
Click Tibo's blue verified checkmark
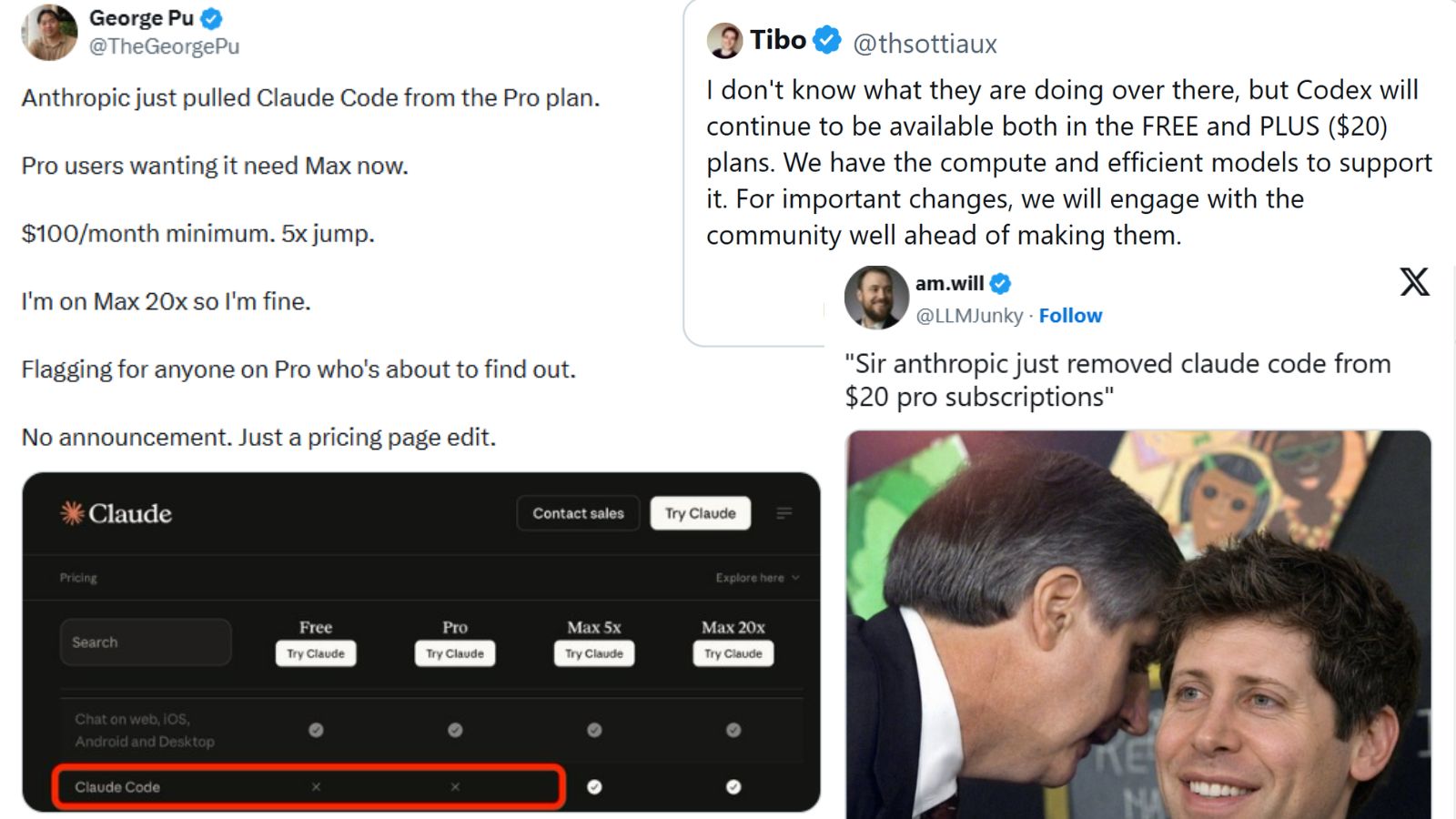click(824, 38)
